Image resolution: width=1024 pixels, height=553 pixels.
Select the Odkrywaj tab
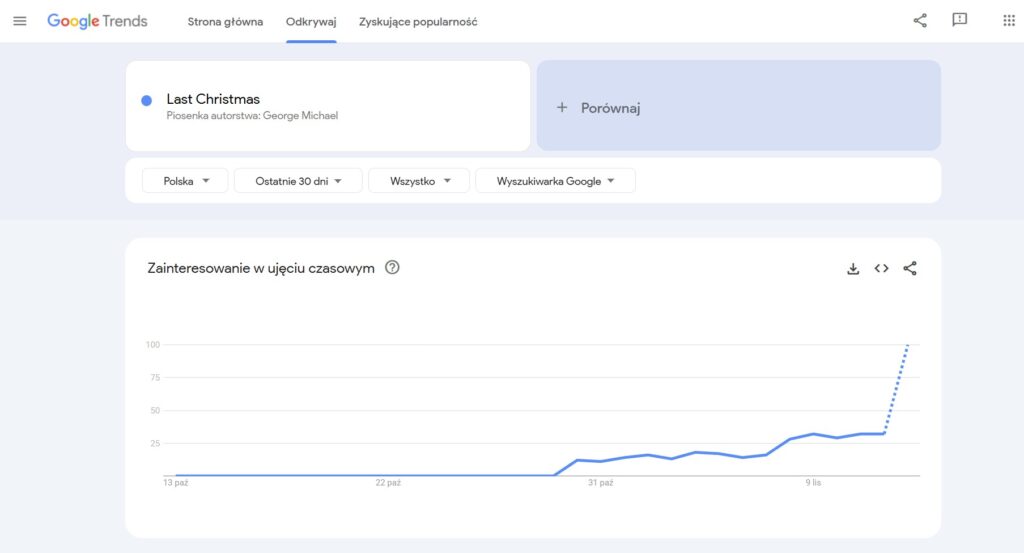click(x=311, y=22)
